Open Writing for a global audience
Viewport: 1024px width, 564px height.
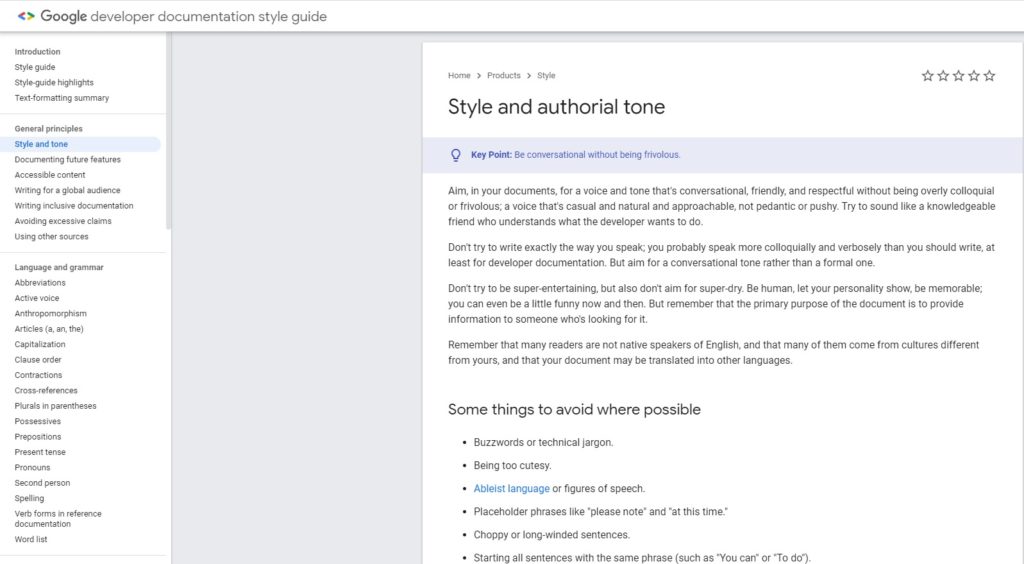(67, 190)
